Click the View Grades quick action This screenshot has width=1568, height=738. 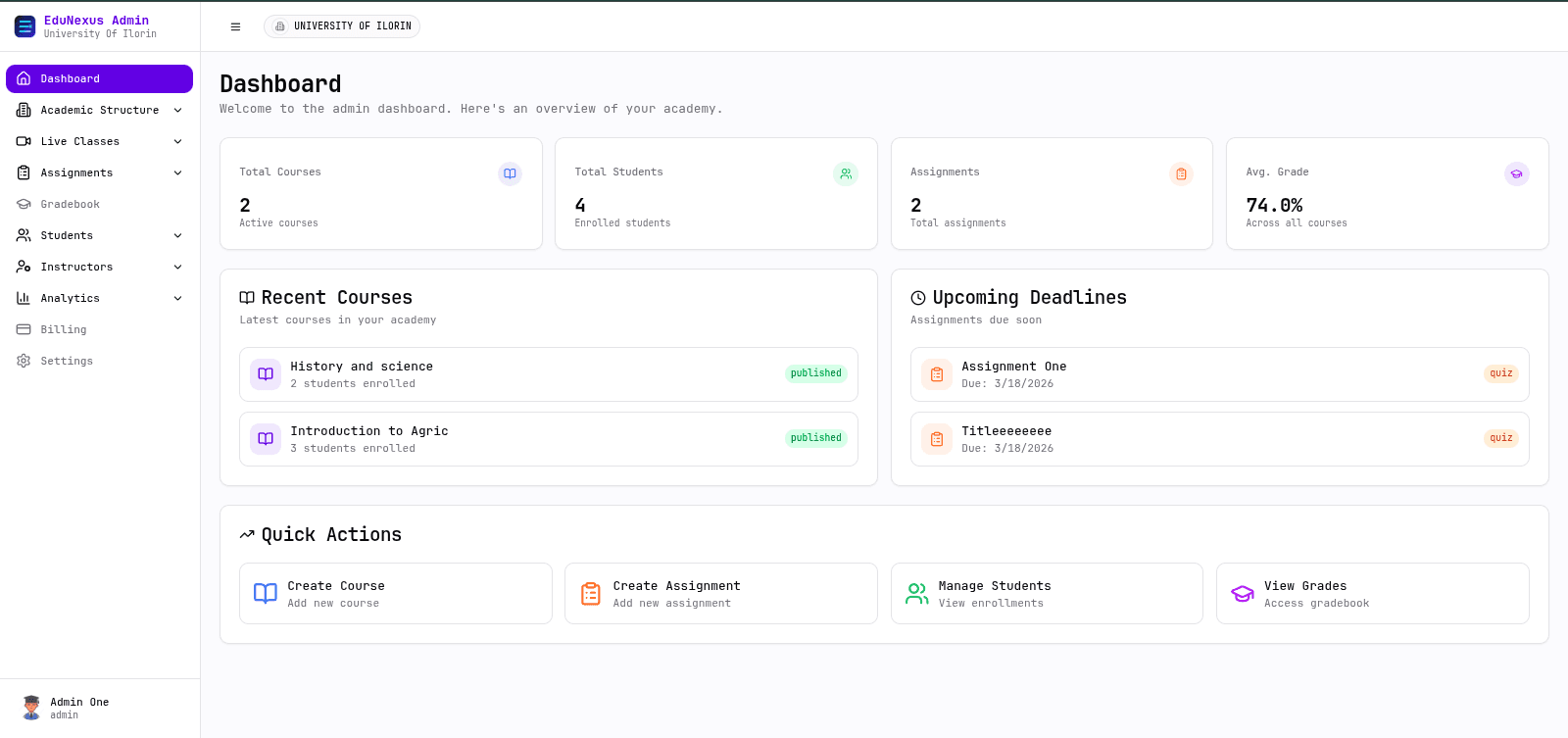[1373, 594]
